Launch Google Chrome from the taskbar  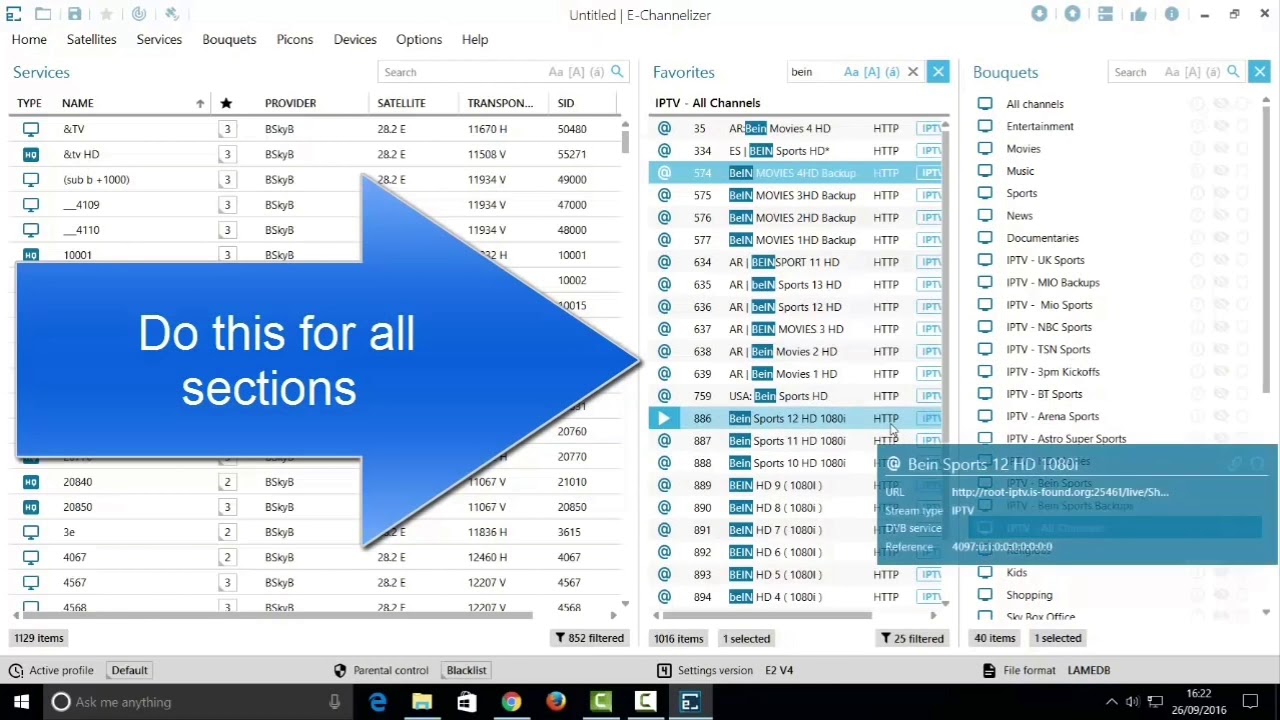point(511,702)
